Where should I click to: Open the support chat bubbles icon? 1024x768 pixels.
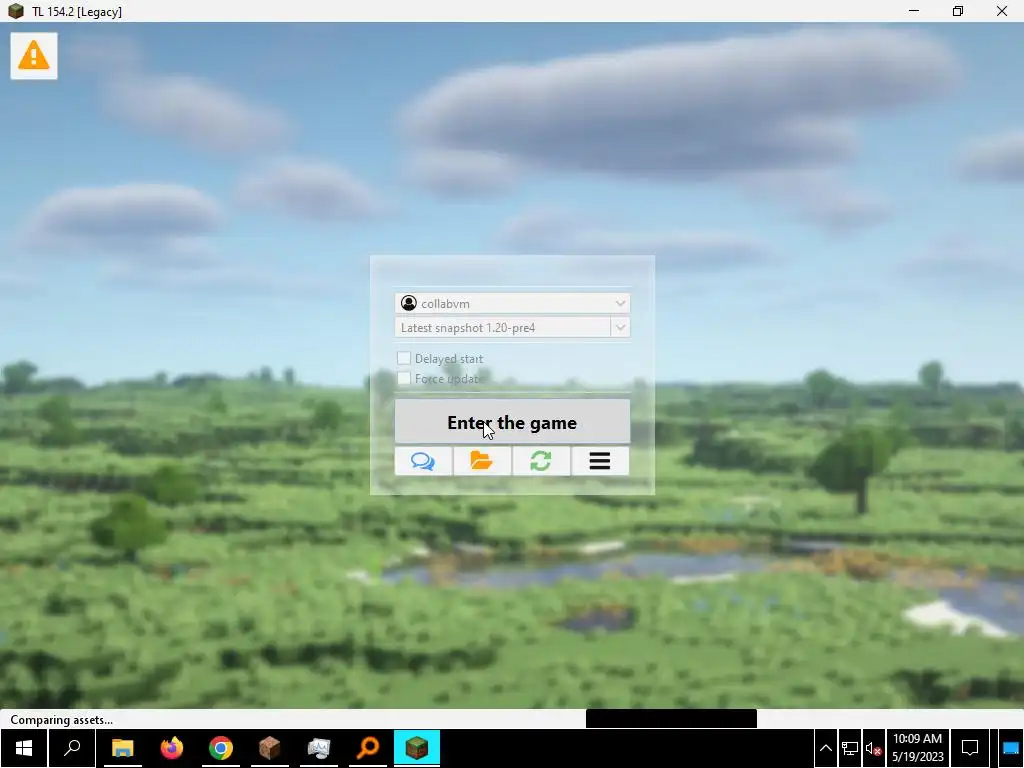[x=423, y=461]
